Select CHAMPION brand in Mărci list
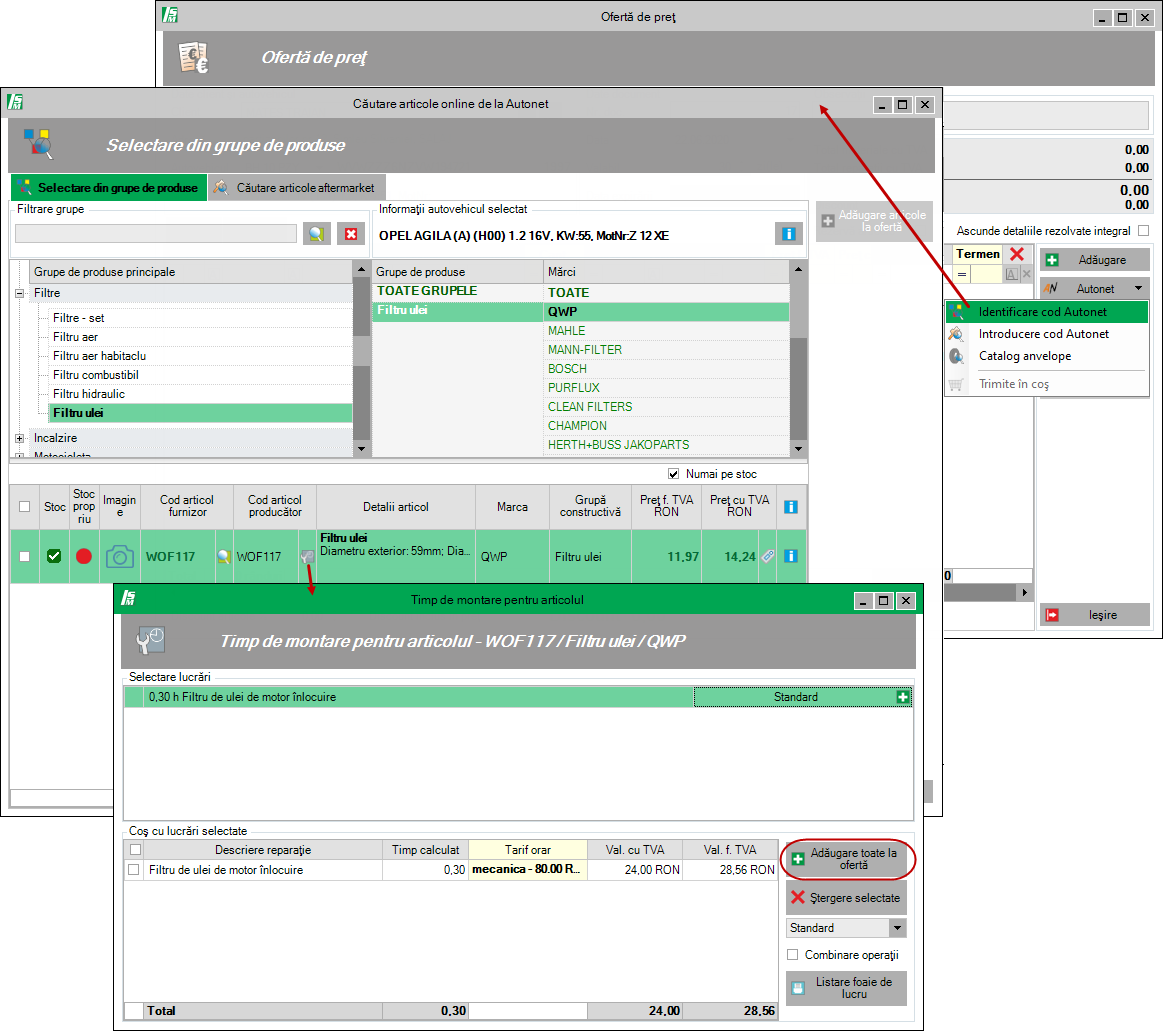1163x1031 pixels. [667, 426]
